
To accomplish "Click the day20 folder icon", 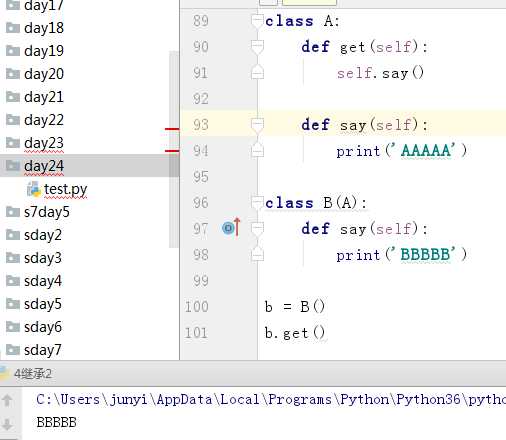I will coord(13,74).
